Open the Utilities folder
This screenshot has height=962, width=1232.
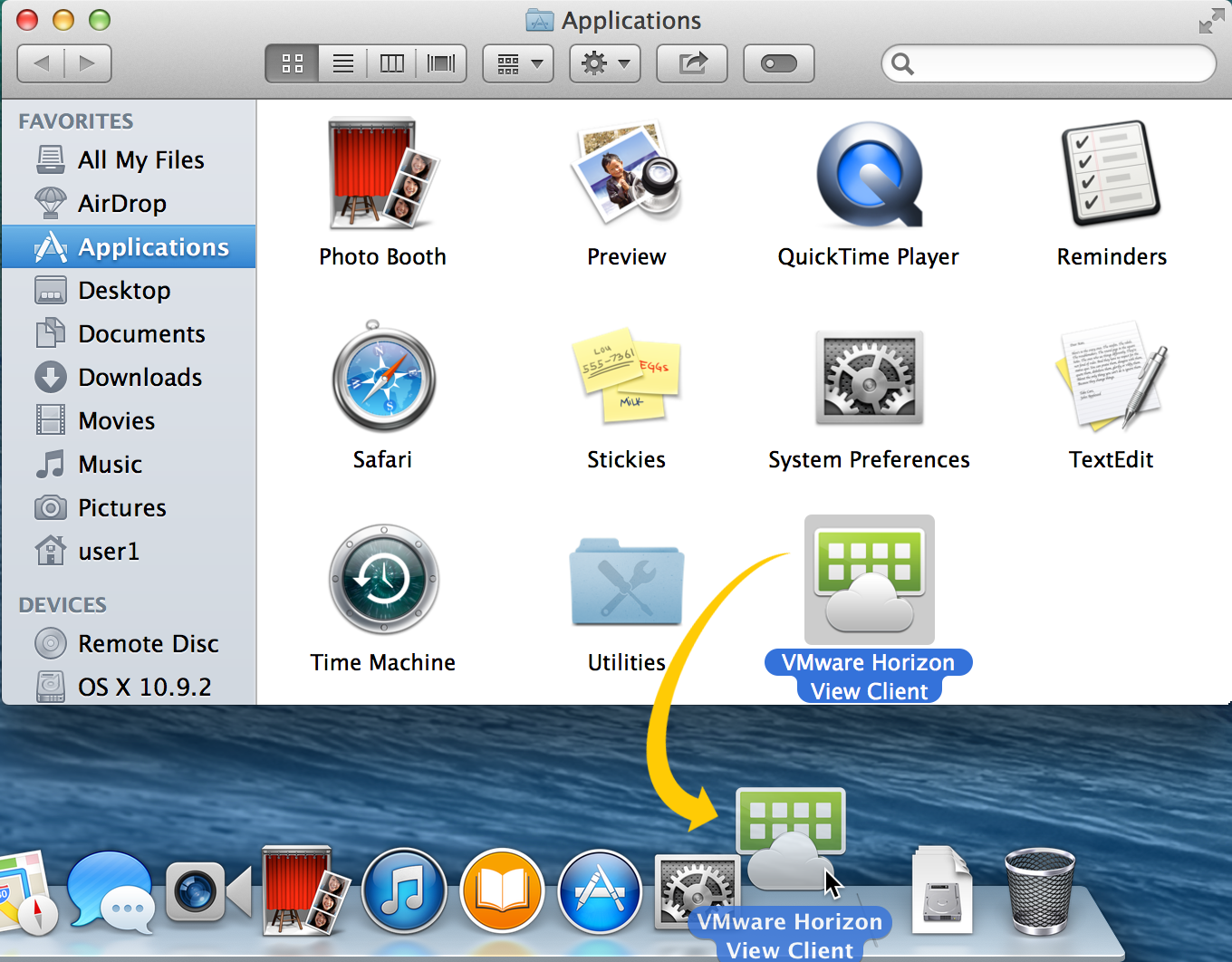(x=626, y=582)
